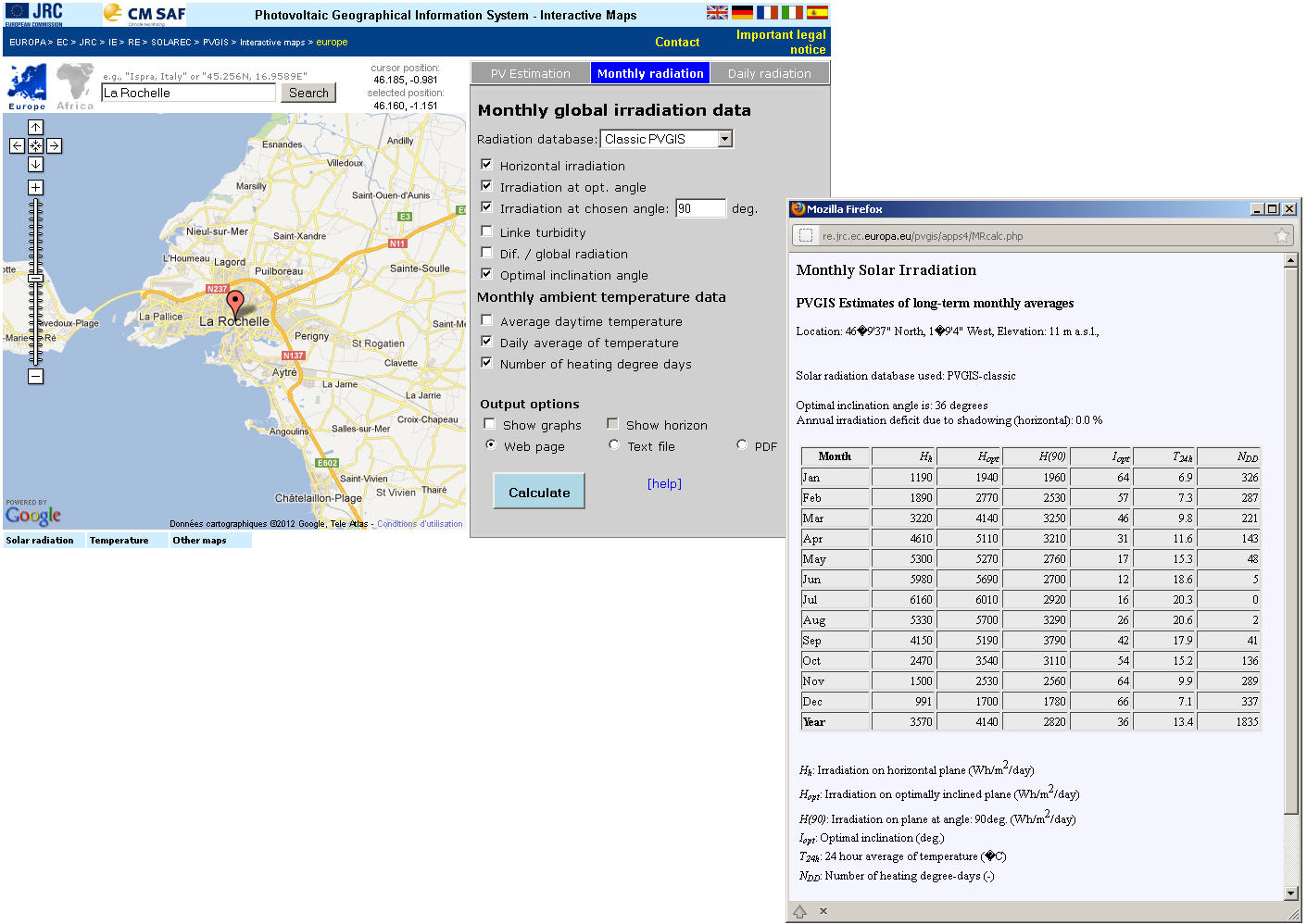
Task: Pan the map up with the arrow
Action: 35,127
